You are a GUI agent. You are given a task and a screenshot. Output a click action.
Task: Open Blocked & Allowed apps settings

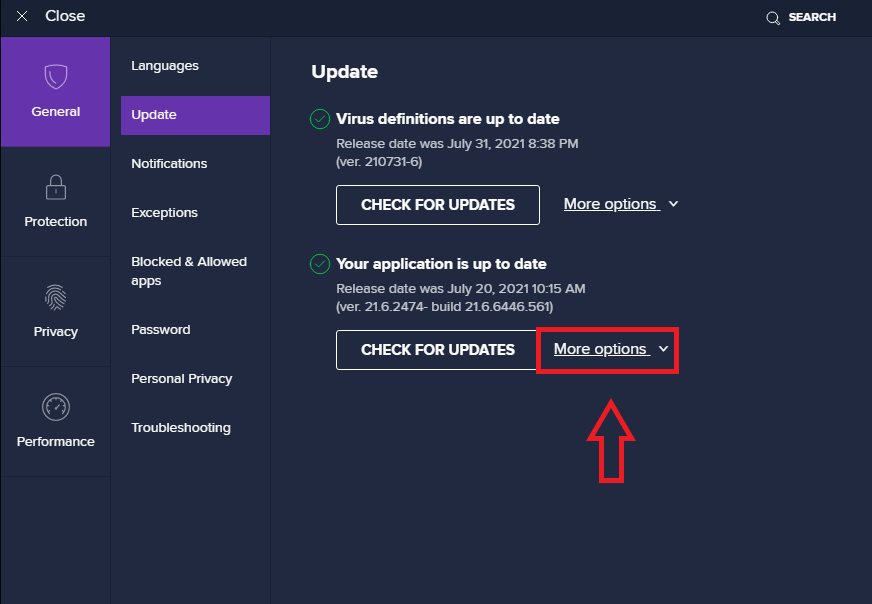coord(189,271)
